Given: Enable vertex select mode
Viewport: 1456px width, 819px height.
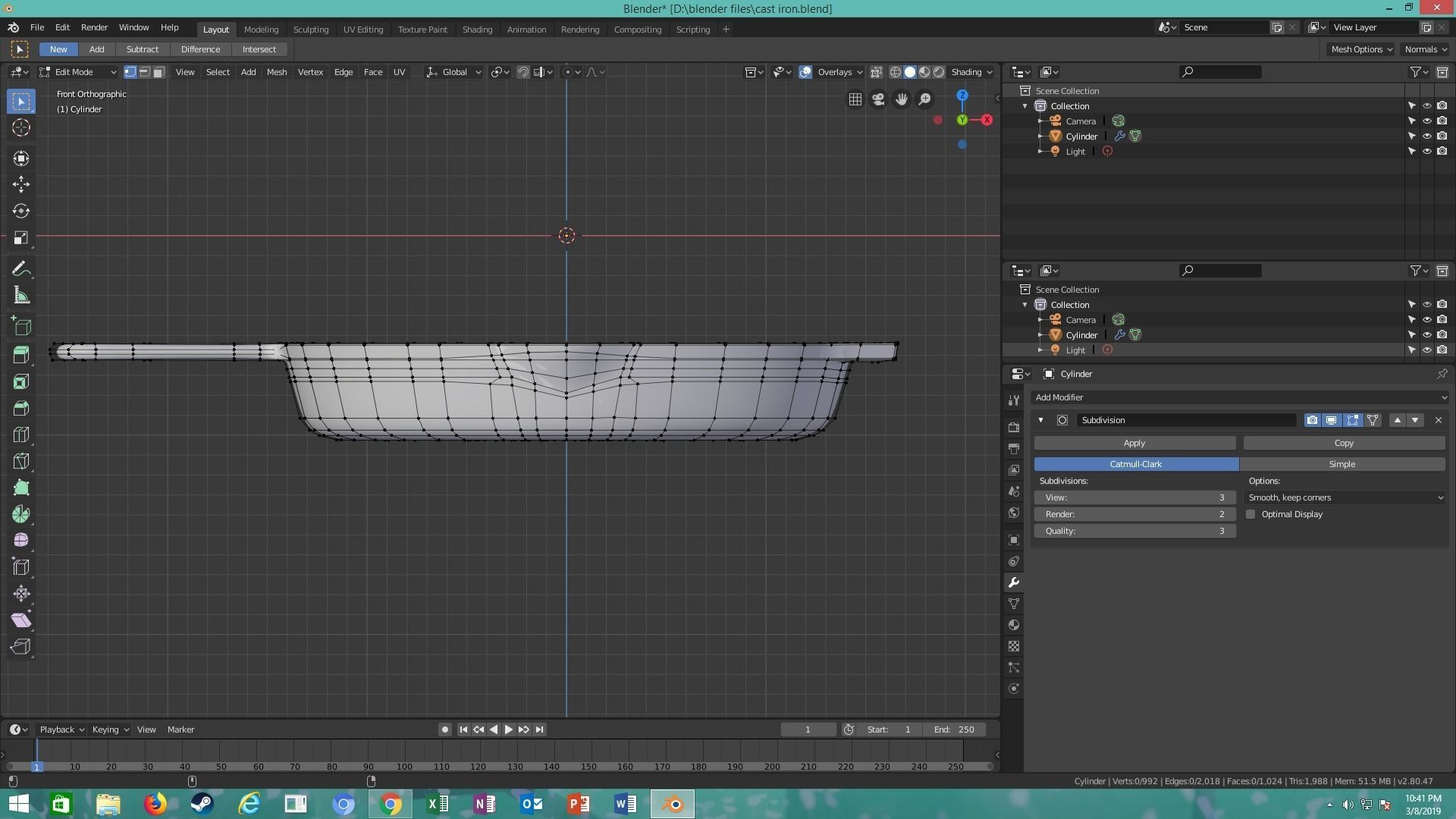Looking at the screenshot, I should pyautogui.click(x=130, y=72).
